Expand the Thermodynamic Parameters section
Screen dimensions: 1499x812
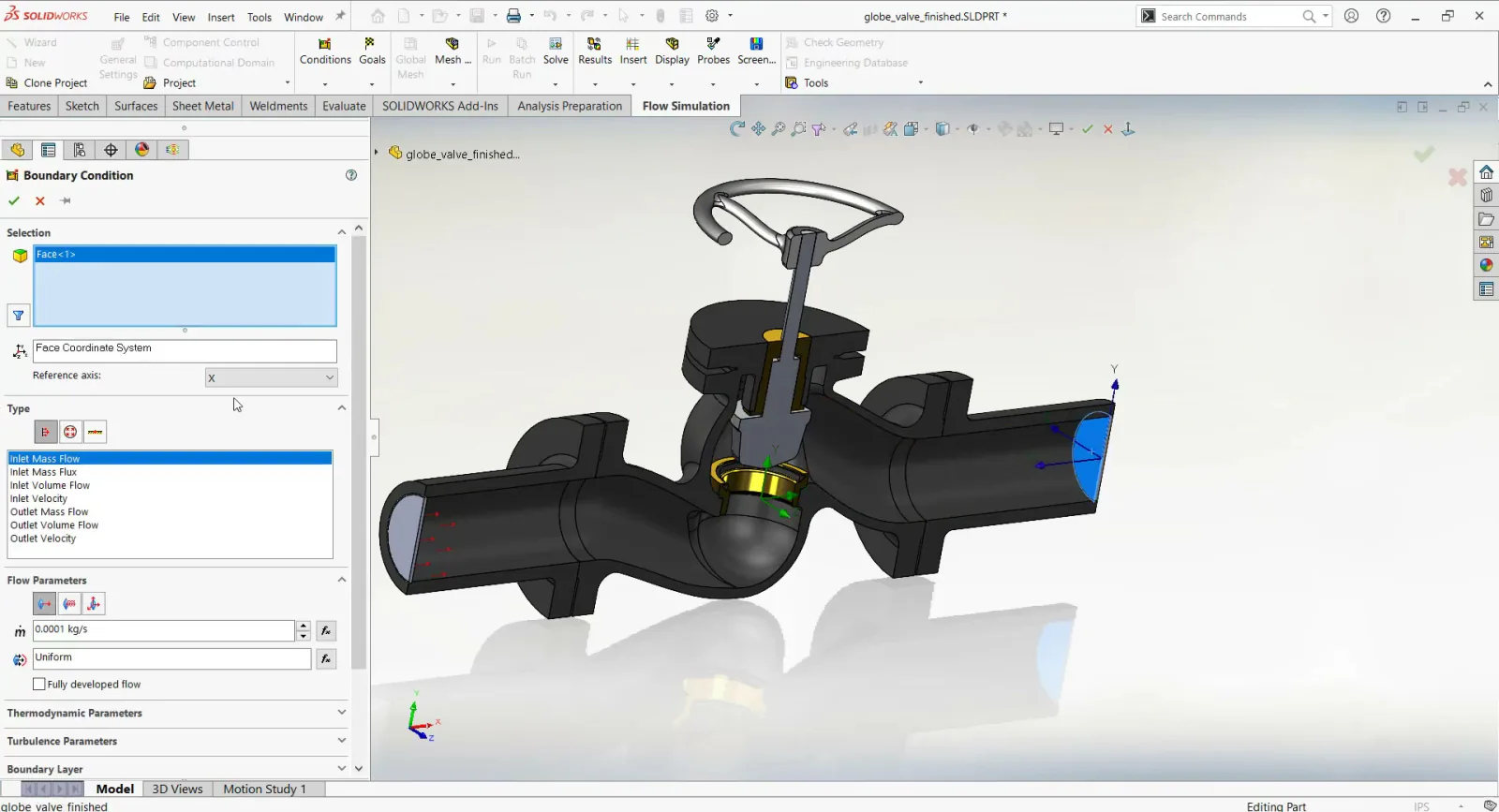pyautogui.click(x=341, y=713)
